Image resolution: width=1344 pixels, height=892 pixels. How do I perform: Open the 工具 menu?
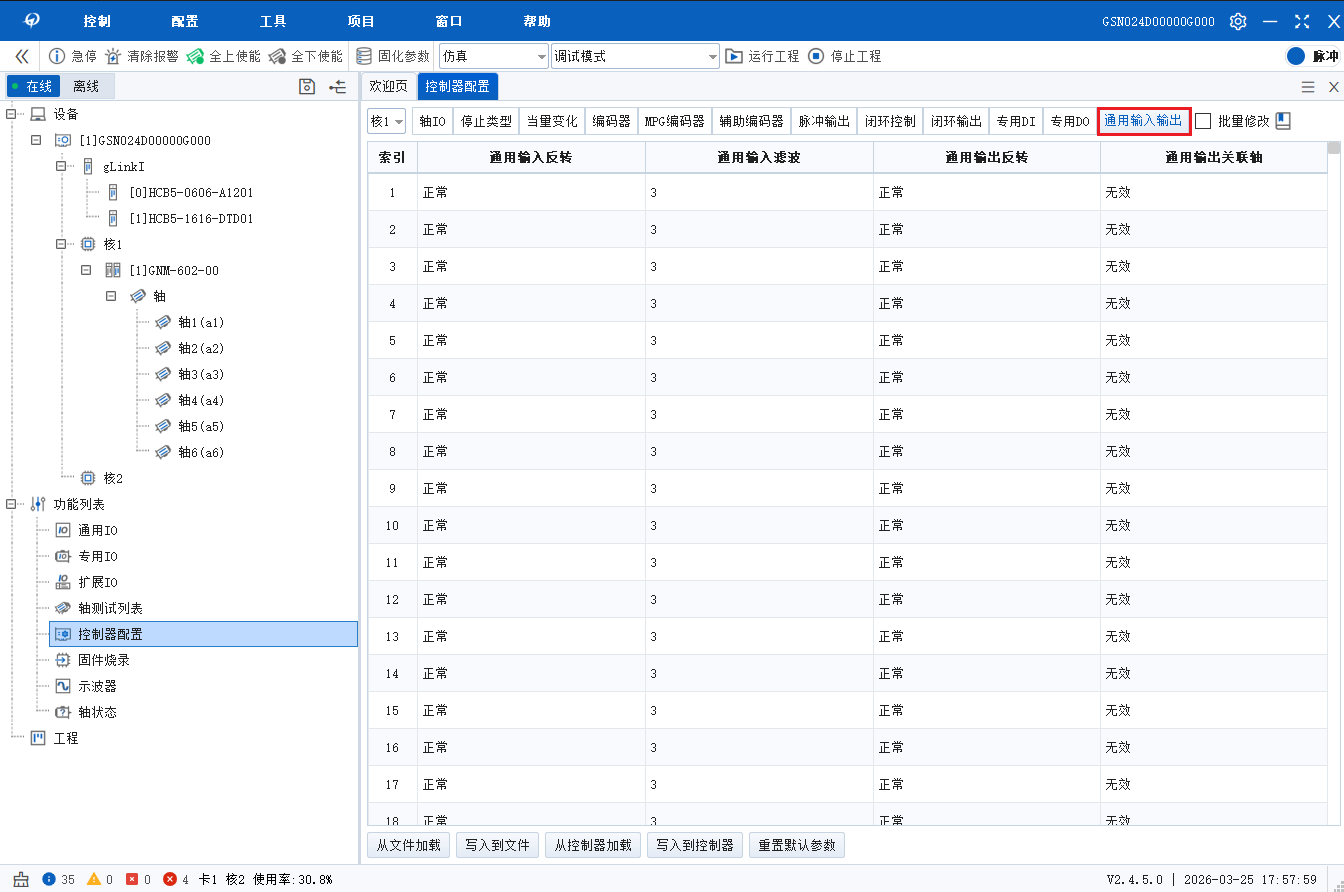click(x=273, y=21)
